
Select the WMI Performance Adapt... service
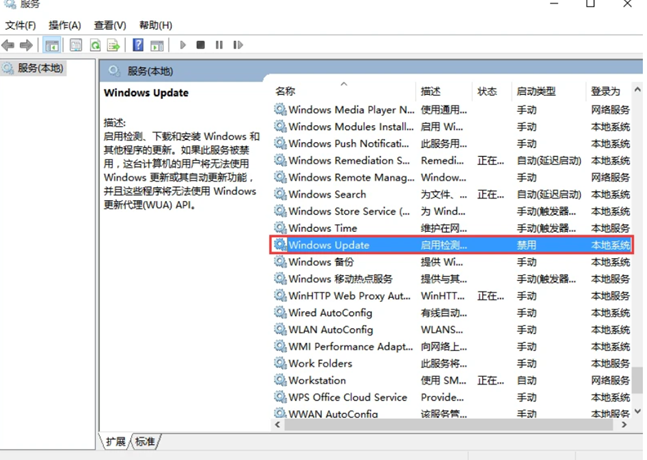452,347
